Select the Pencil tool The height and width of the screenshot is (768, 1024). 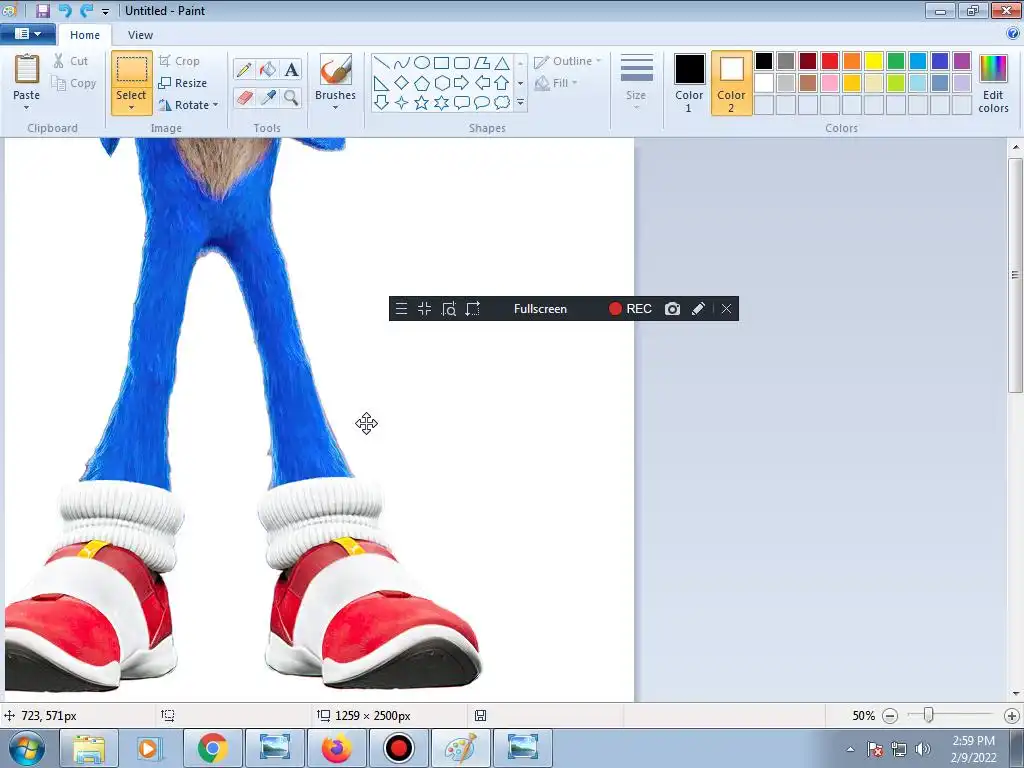click(x=244, y=69)
